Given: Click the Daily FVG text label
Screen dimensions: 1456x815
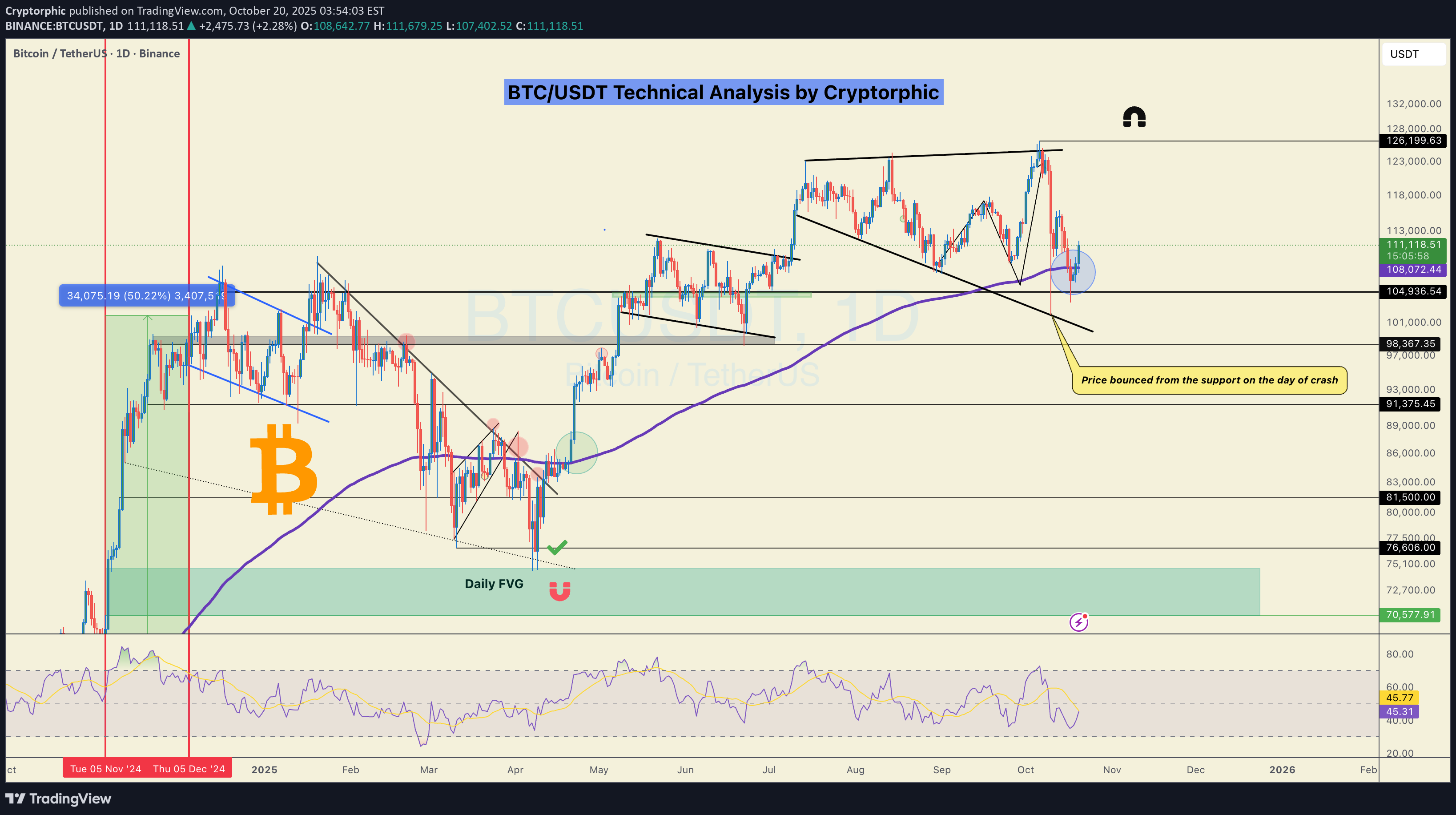Looking at the screenshot, I should pyautogui.click(x=494, y=584).
